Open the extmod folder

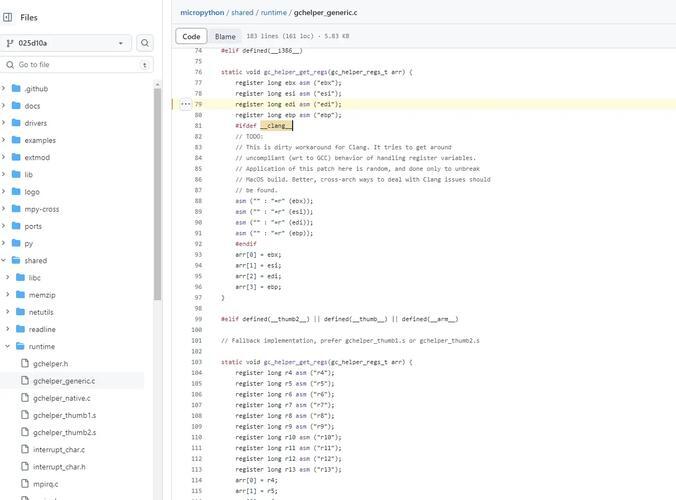[37, 158]
